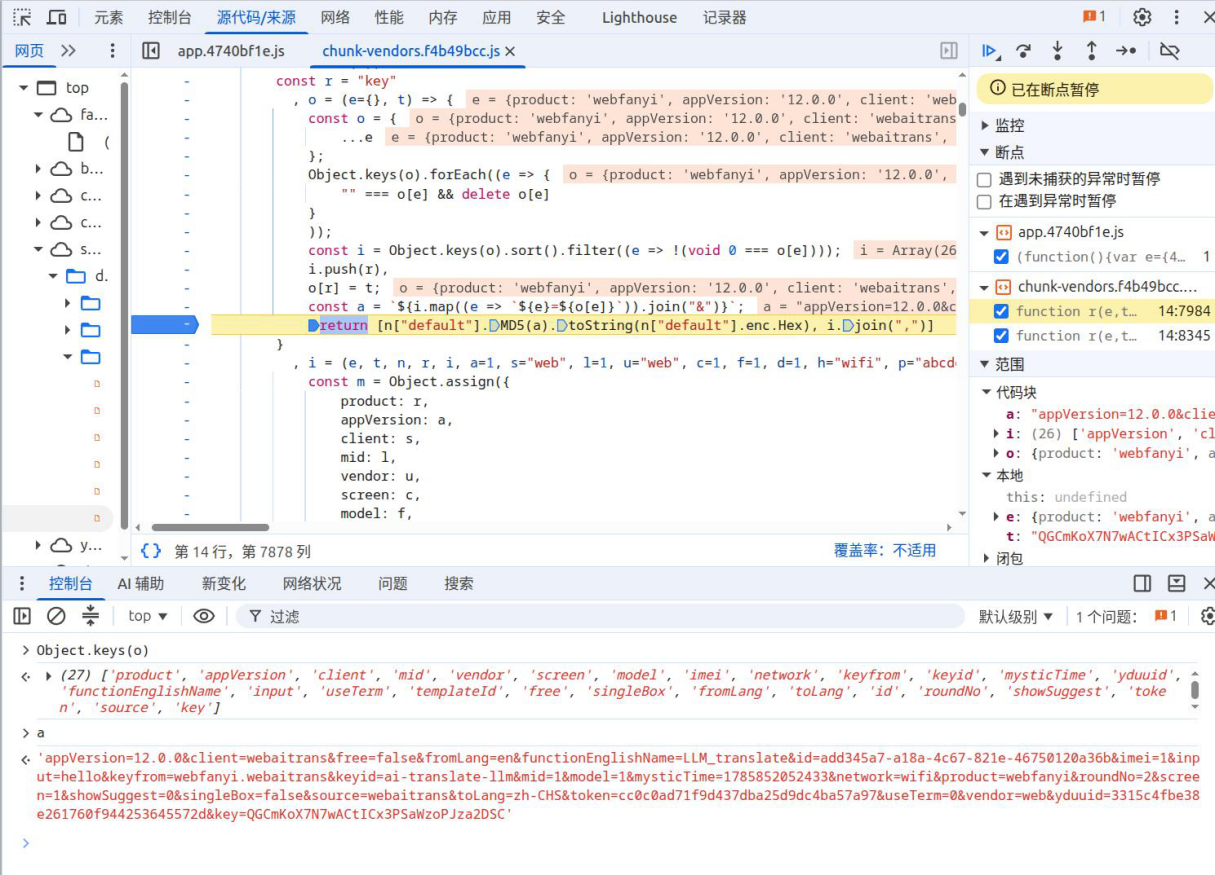Open the log level 默认级别 dropdown

[x=1016, y=616]
